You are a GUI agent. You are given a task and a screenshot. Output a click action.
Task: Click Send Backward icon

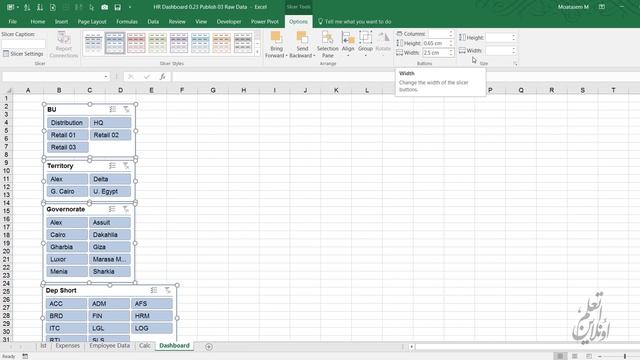pyautogui.click(x=302, y=38)
